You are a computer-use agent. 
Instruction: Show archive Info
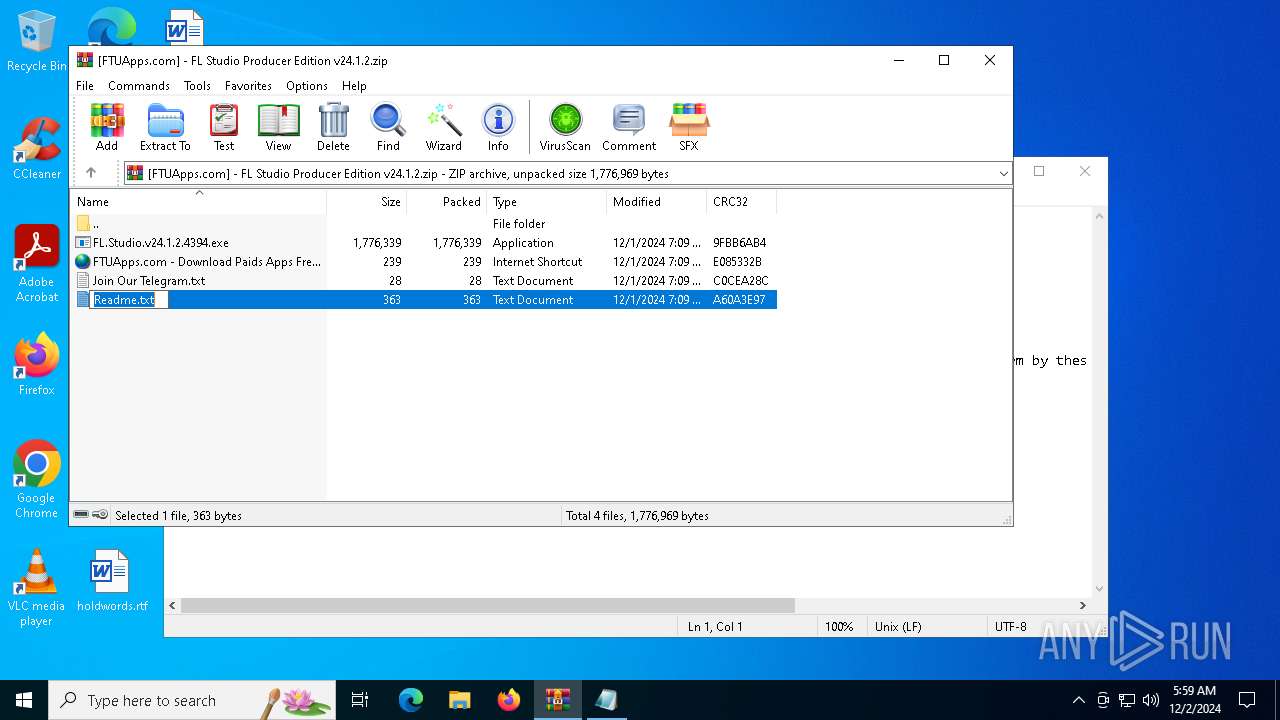tap(498, 127)
